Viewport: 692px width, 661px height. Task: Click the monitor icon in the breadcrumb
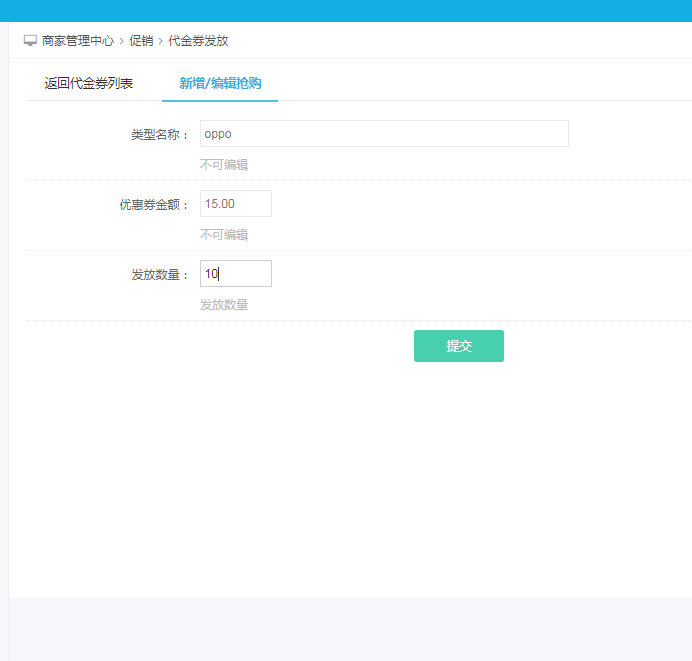30,41
